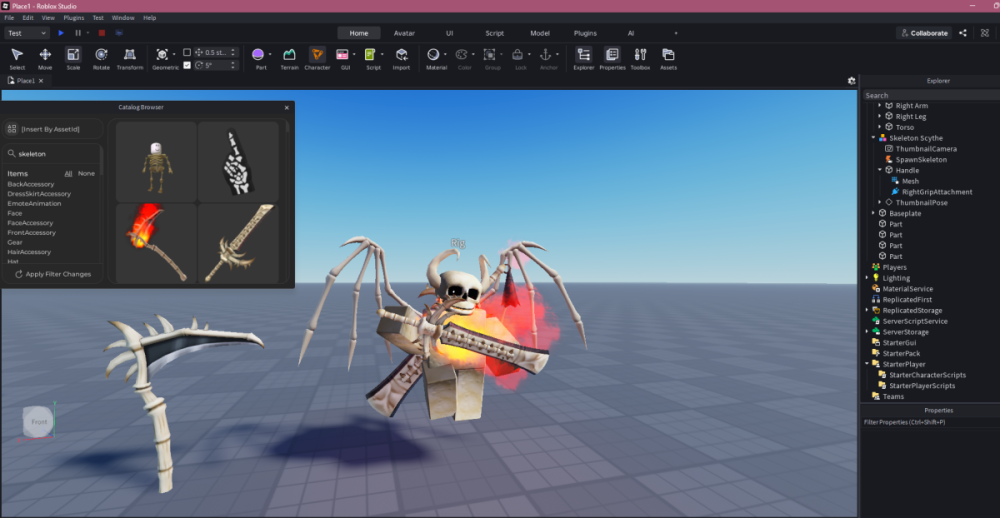The image size is (1000, 518).
Task: Select the skeleton character thumbnail
Action: click(156, 161)
